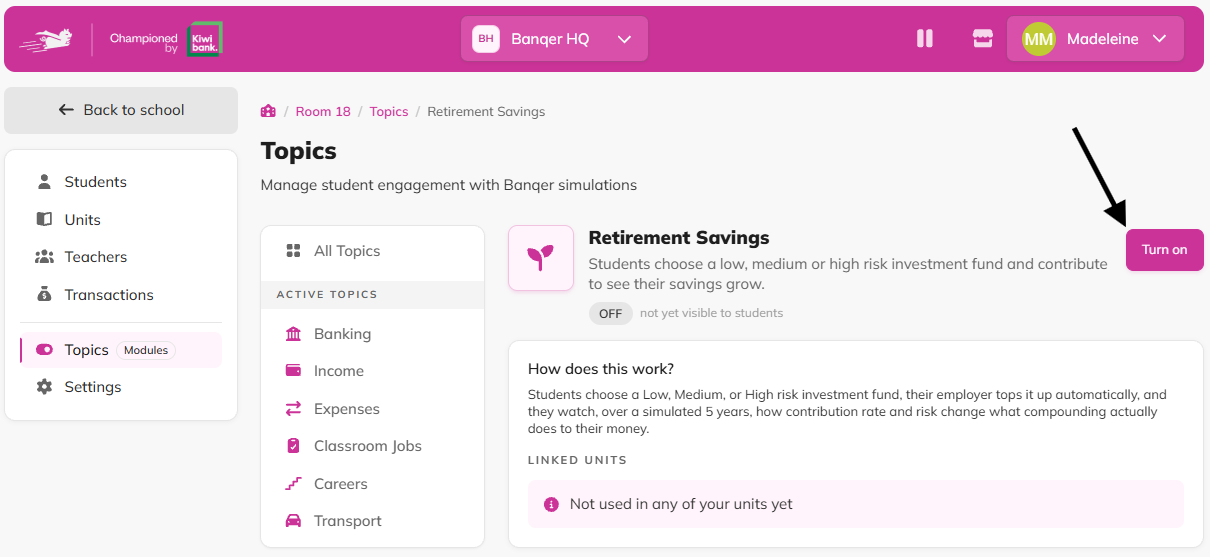Click the Banqer logo in header
1210x557 pixels.
click(47, 39)
